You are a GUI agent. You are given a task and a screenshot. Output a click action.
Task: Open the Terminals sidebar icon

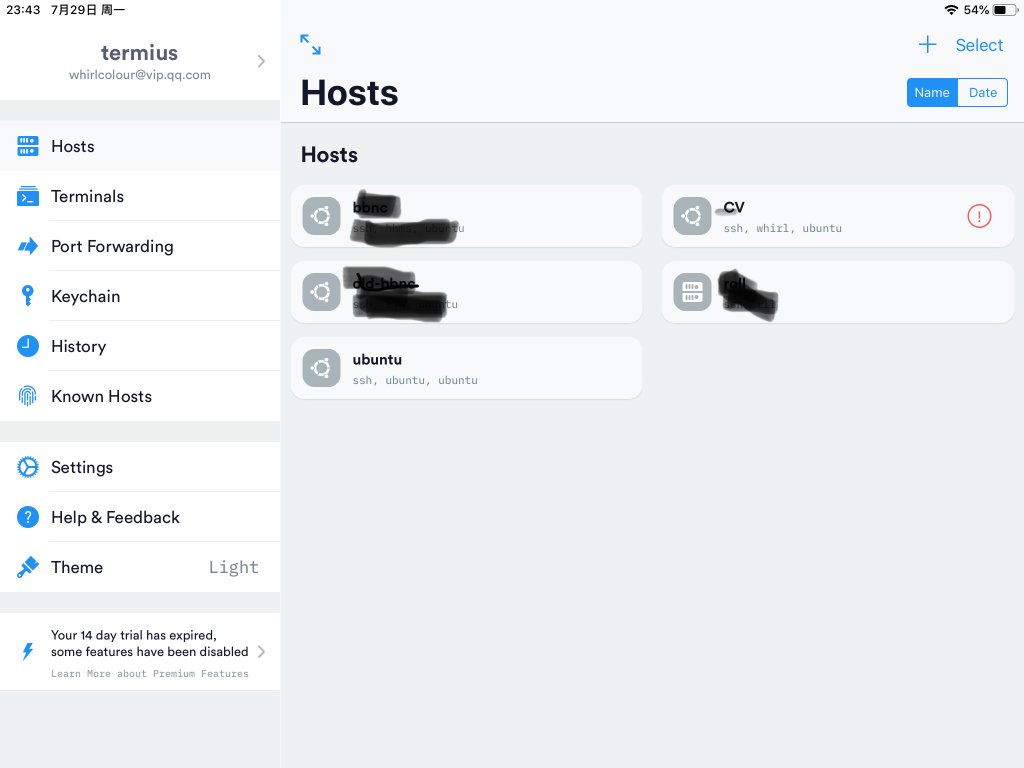click(x=27, y=196)
